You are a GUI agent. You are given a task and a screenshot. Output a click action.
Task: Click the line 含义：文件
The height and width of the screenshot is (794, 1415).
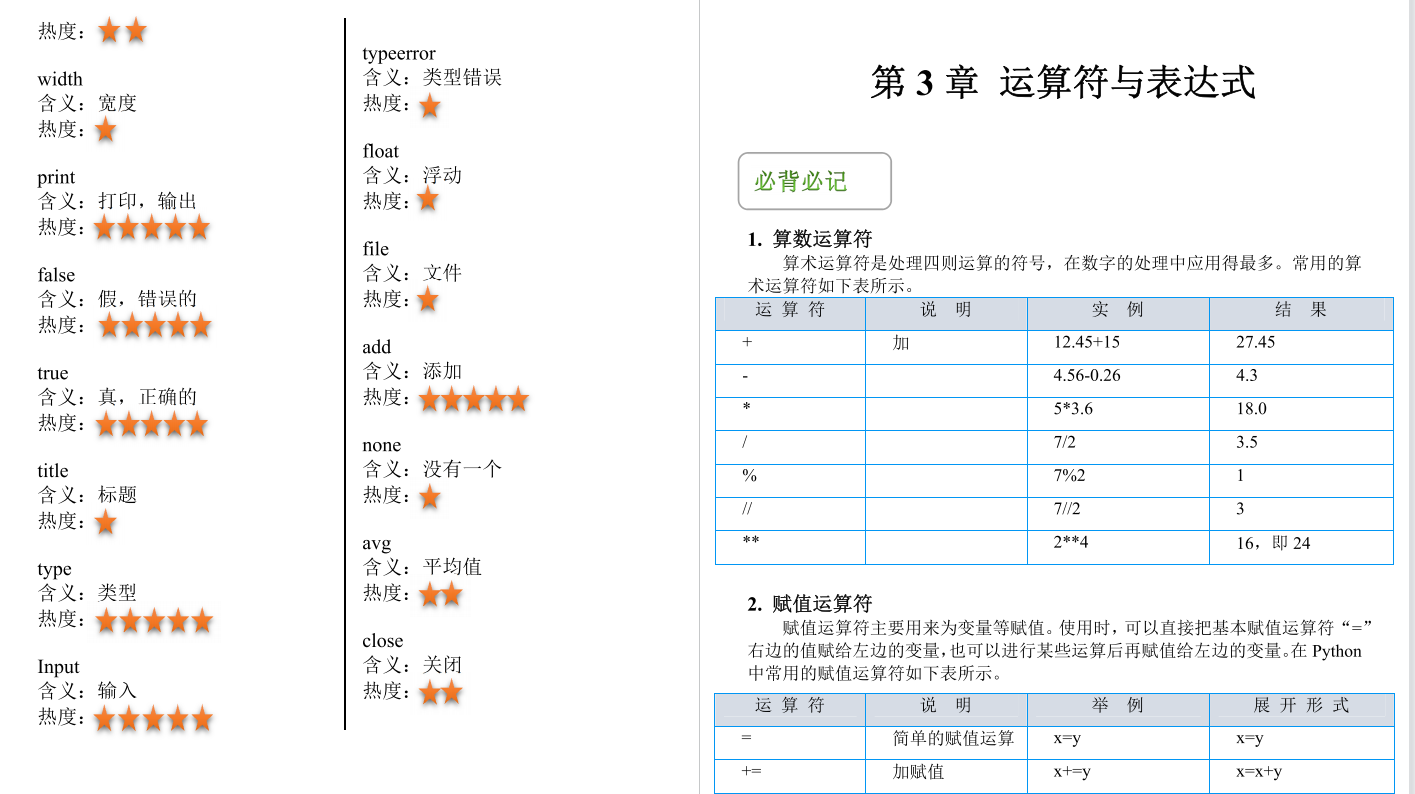pyautogui.click(x=412, y=273)
